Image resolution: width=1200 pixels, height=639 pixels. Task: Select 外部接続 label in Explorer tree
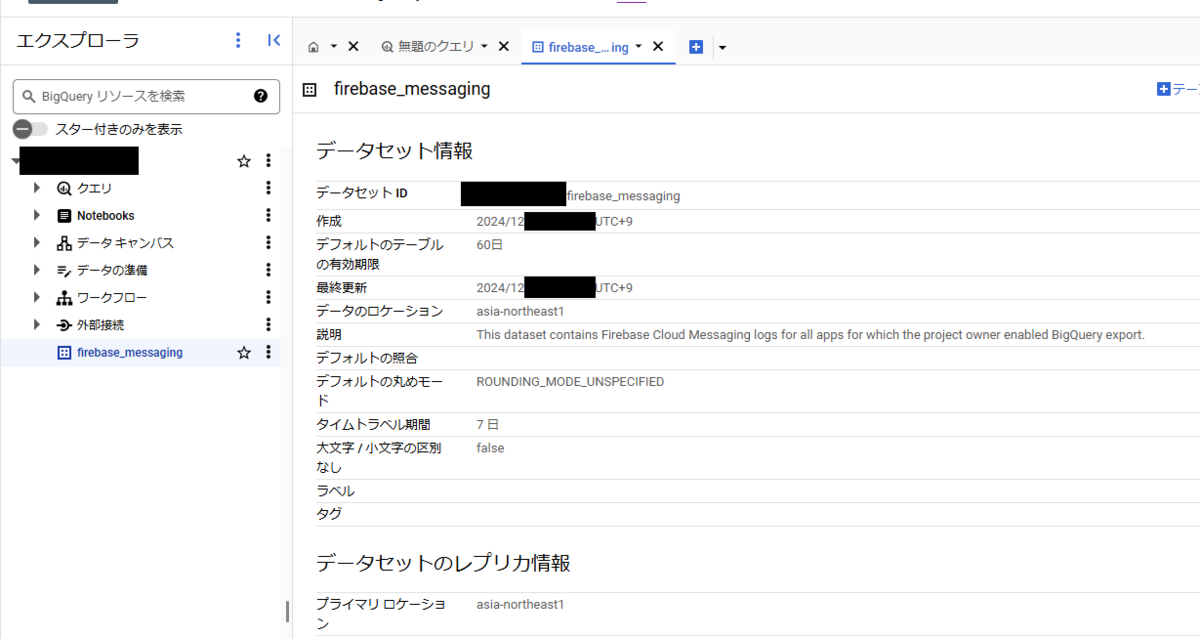click(101, 325)
